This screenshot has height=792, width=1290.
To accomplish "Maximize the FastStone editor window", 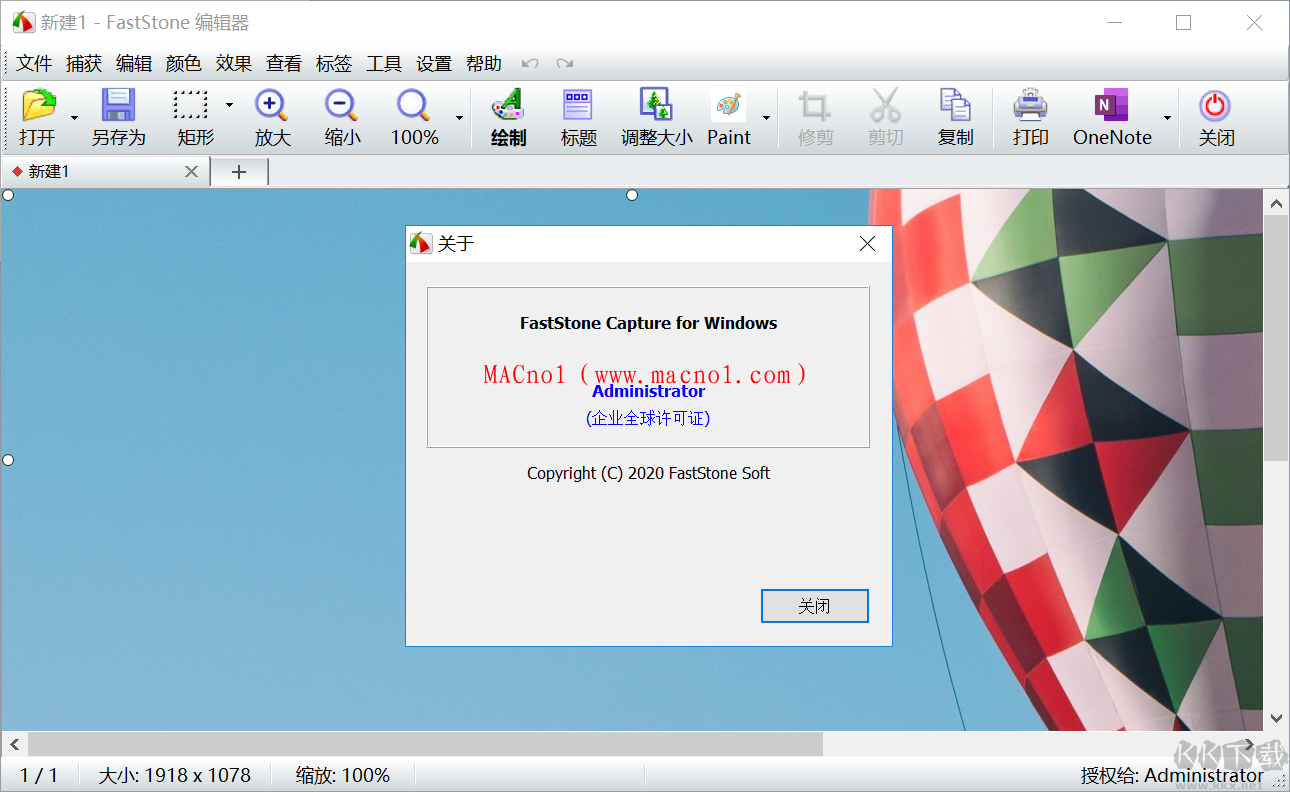I will click(1184, 22).
